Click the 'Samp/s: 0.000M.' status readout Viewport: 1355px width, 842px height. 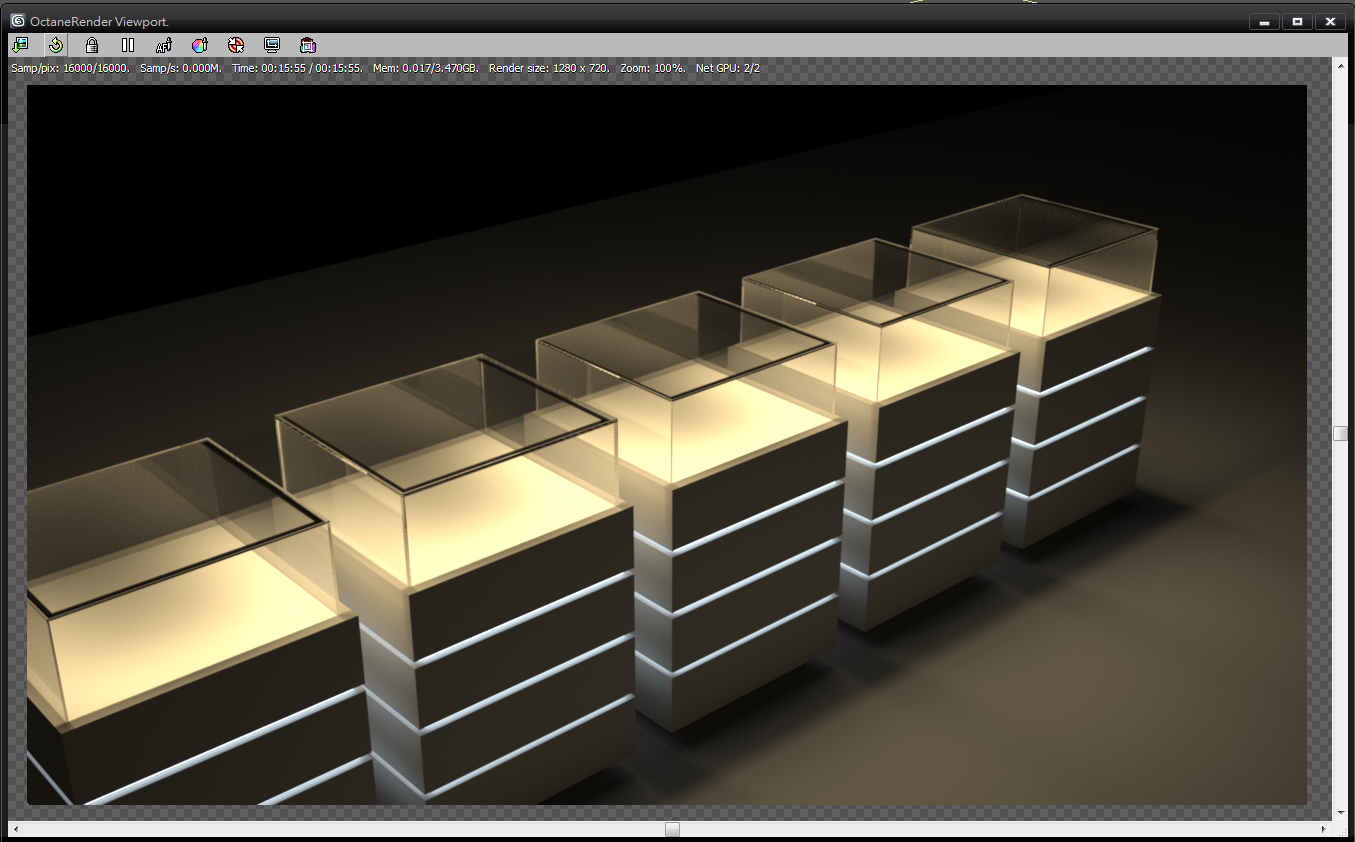tap(181, 68)
